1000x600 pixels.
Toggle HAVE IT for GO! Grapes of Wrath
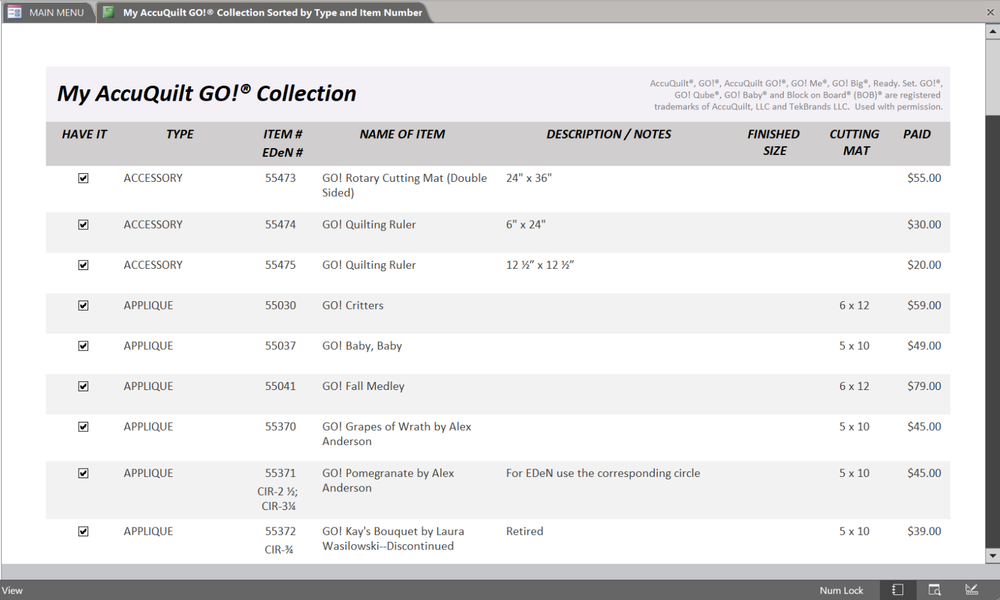pyautogui.click(x=83, y=426)
